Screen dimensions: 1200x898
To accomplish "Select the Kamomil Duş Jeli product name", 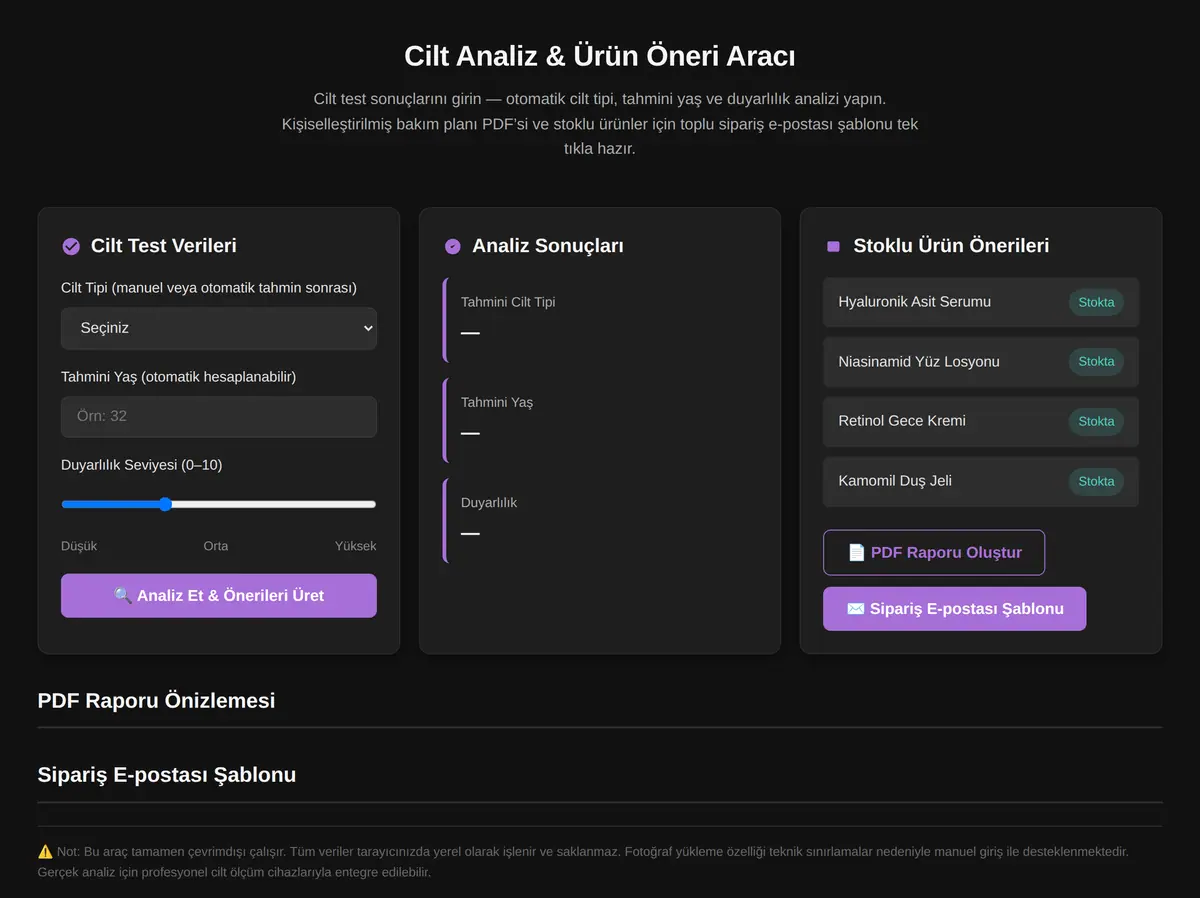I will 895,481.
